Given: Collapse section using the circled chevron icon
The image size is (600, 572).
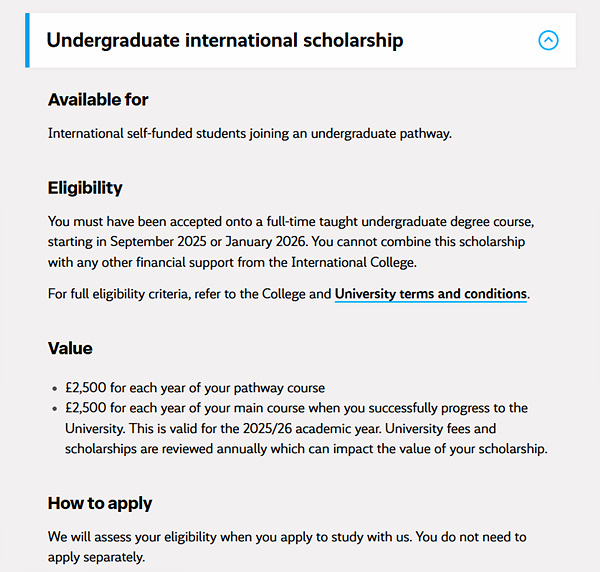Looking at the screenshot, I should click(548, 41).
